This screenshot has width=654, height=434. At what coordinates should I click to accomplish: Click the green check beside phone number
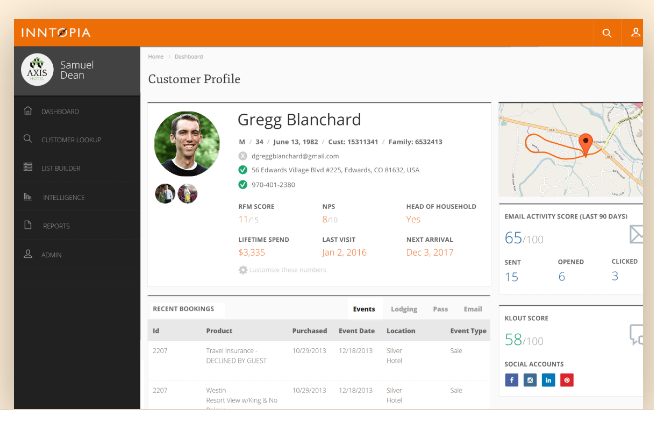(243, 184)
